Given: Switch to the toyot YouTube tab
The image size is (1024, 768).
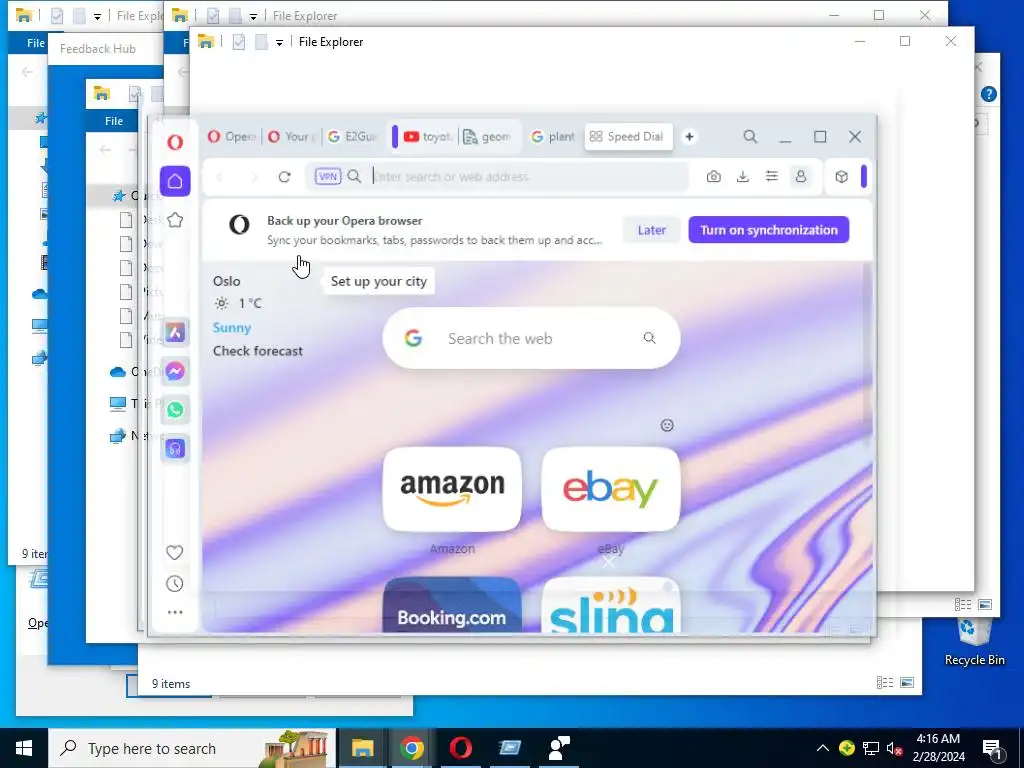Looking at the screenshot, I should point(428,136).
